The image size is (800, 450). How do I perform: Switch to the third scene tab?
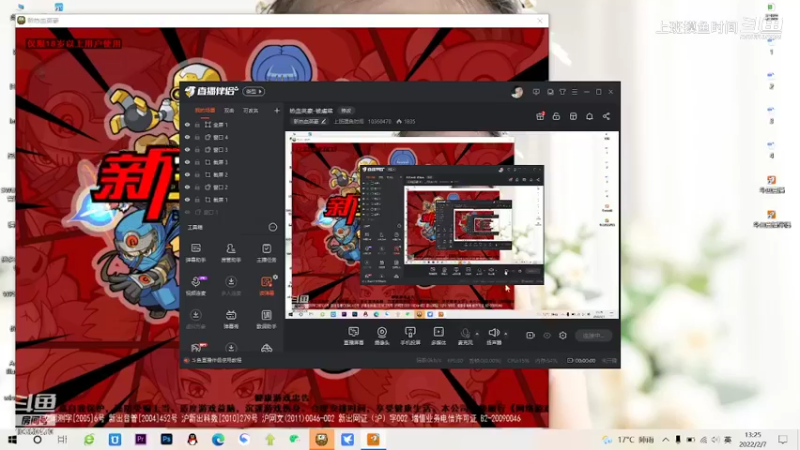251,110
